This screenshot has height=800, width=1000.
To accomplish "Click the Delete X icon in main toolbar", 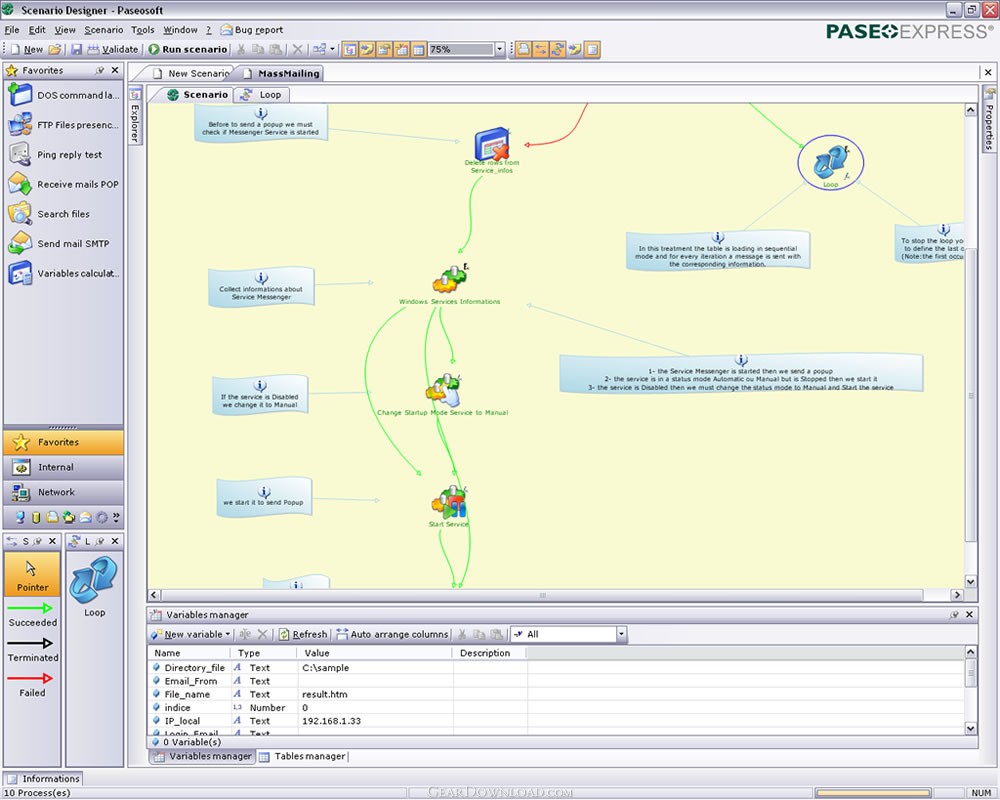I will click(x=297, y=49).
